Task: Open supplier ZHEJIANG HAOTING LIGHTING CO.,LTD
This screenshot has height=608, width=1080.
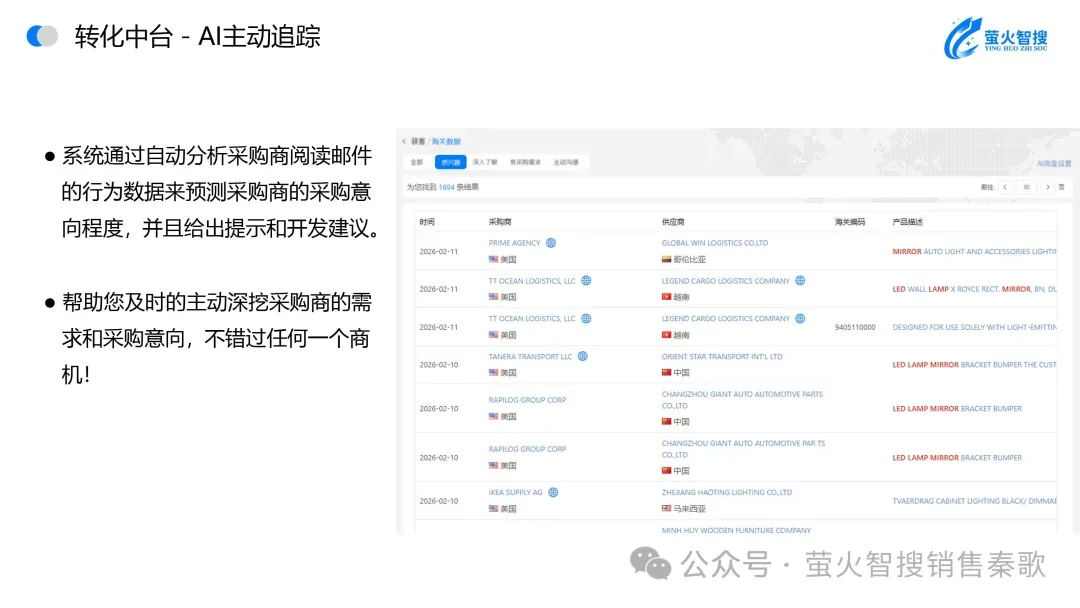Action: pos(727,492)
